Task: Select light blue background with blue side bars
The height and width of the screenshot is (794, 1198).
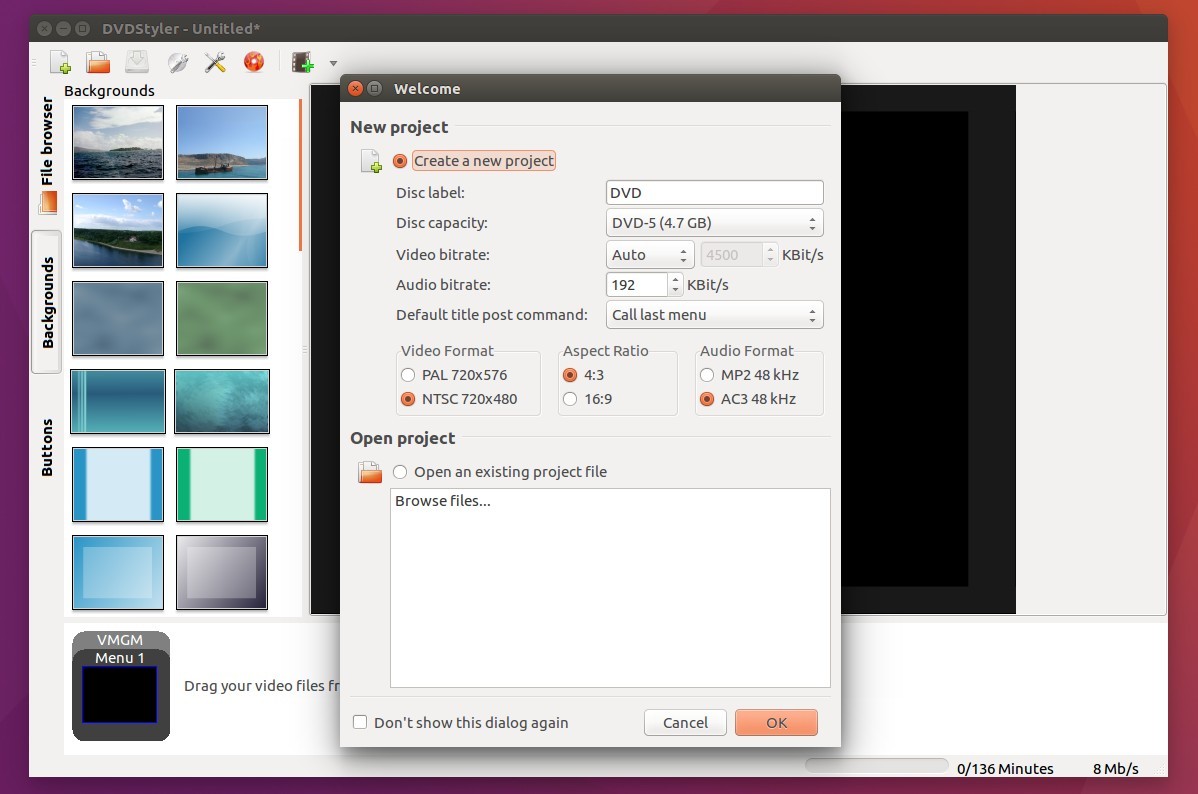Action: (x=118, y=485)
